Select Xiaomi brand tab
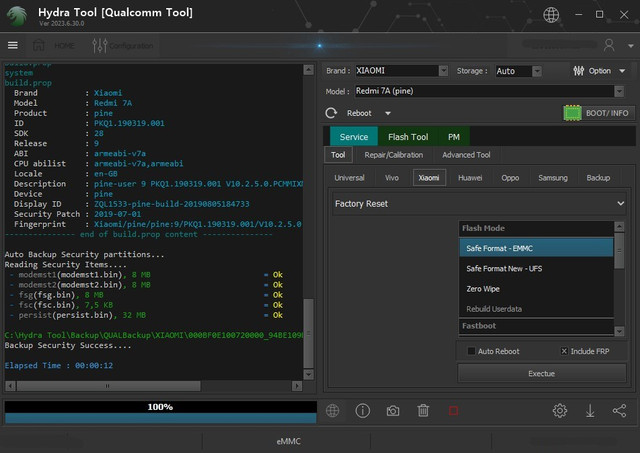 429,178
